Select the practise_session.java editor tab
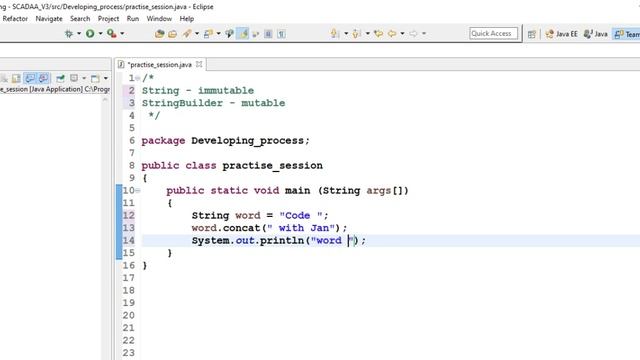Screen dimensions: 640x360 159,64
